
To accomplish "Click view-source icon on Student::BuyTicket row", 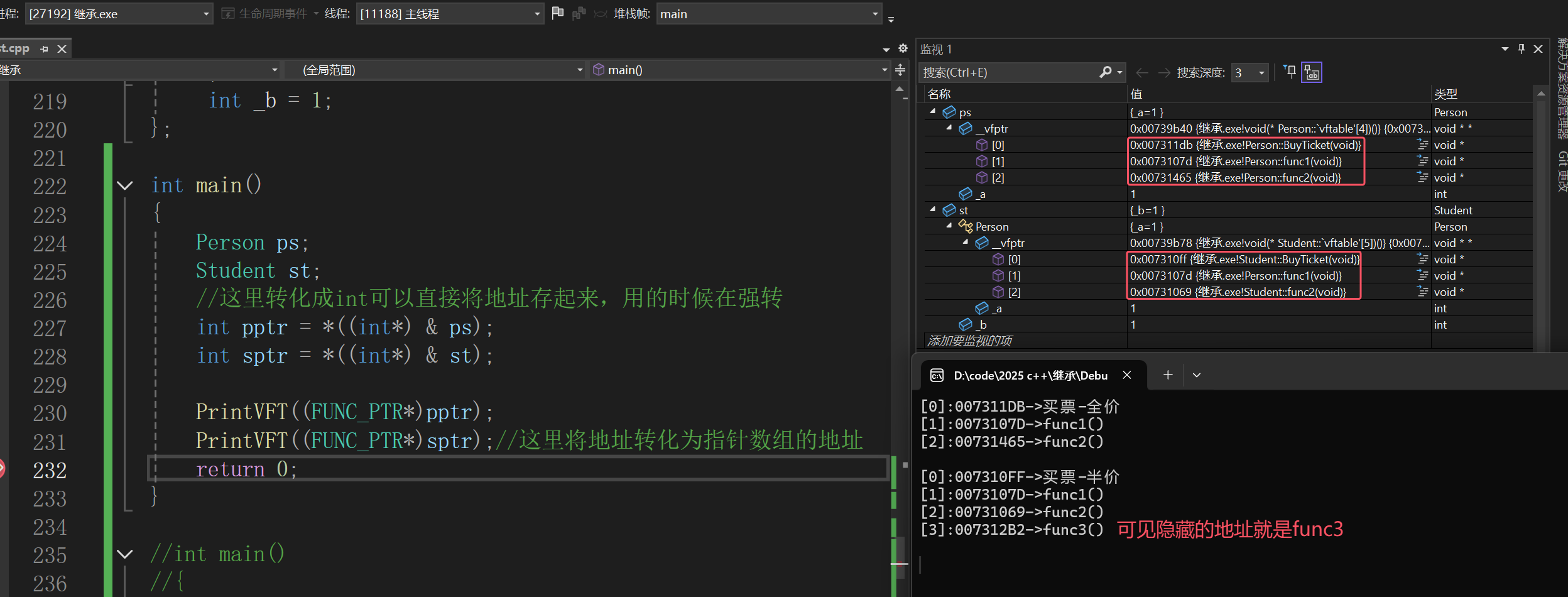I will [x=1423, y=259].
